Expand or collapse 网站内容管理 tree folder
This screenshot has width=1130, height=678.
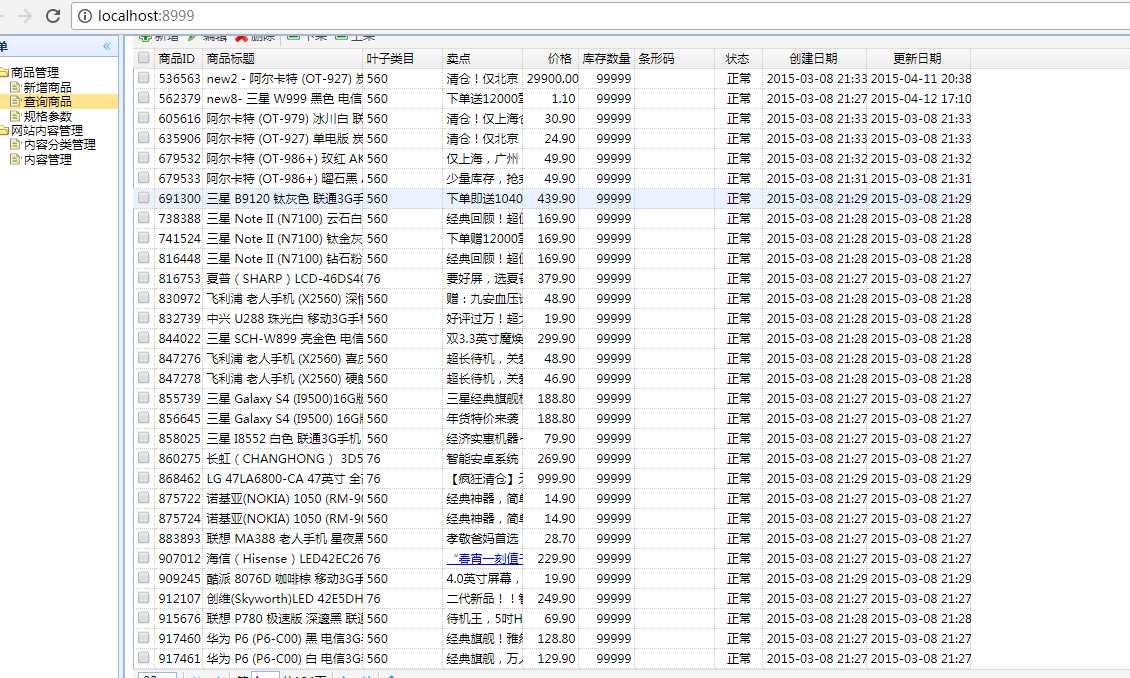(x=4, y=130)
